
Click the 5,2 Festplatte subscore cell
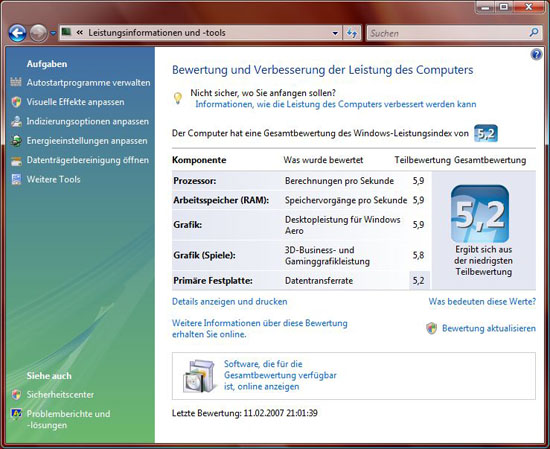[x=419, y=281]
